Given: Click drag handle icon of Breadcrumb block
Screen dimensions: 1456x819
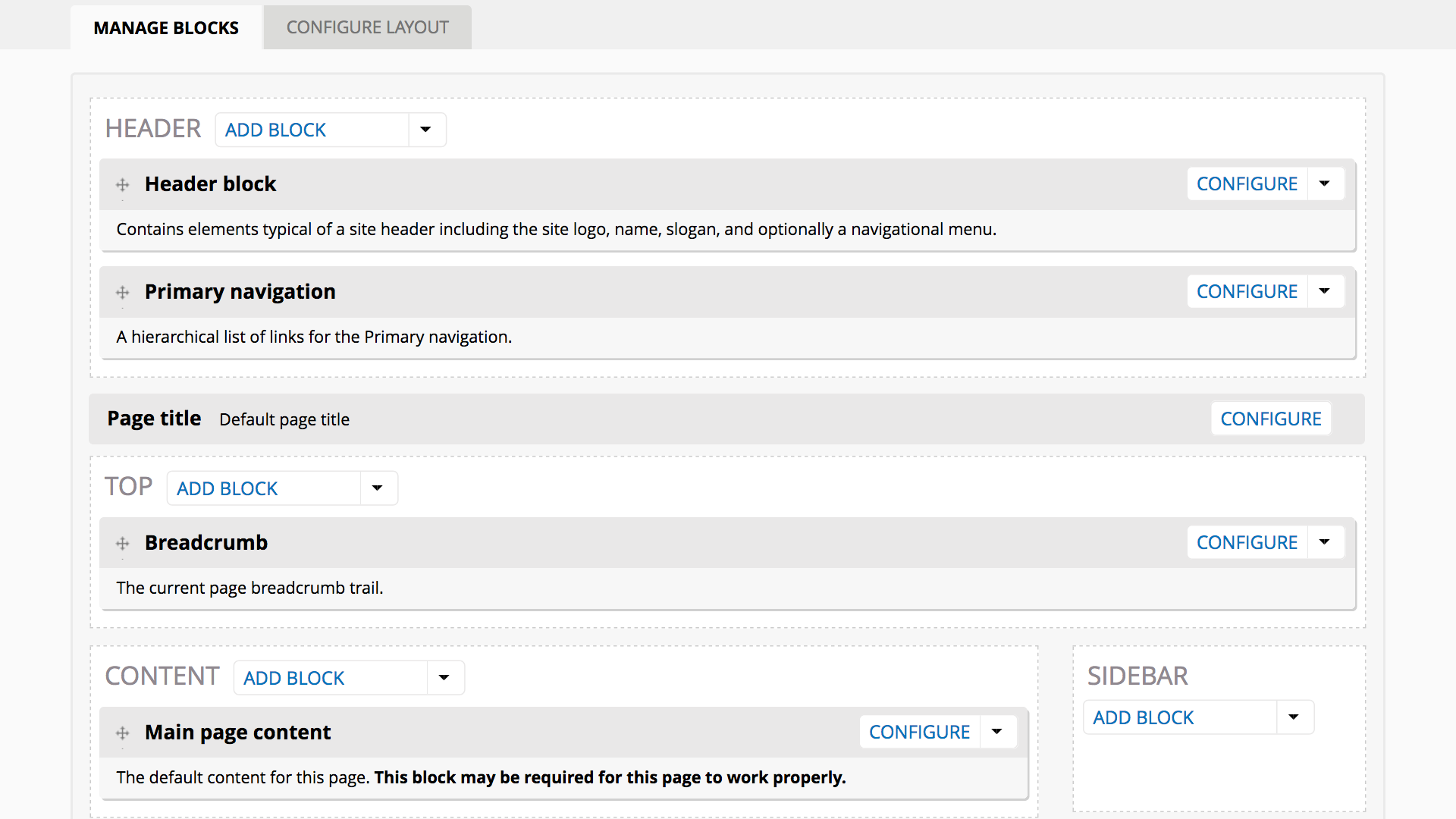Looking at the screenshot, I should pyautogui.click(x=122, y=543).
